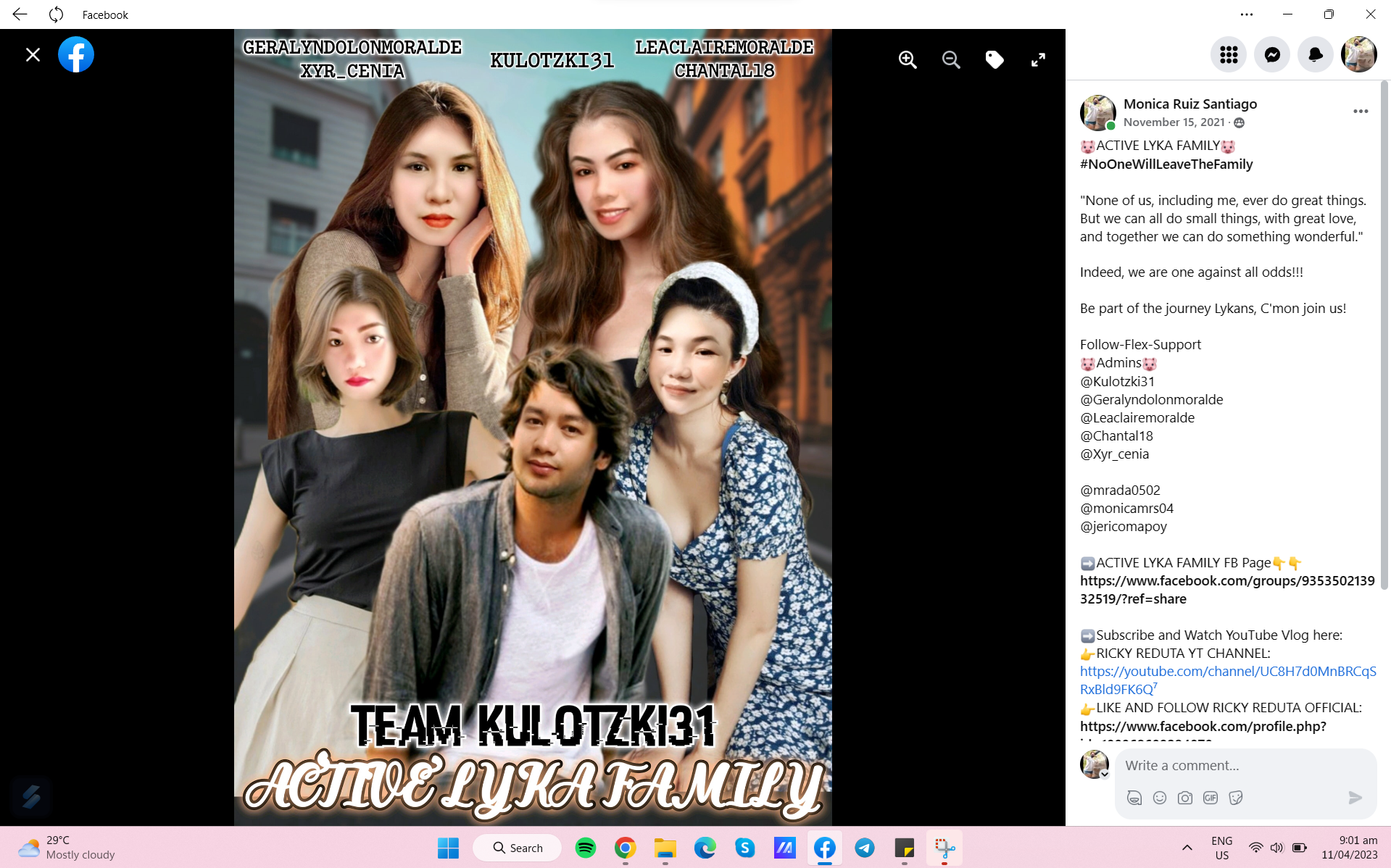
Task: Open Monica Ruiz Santiago's profile name
Action: (1190, 104)
